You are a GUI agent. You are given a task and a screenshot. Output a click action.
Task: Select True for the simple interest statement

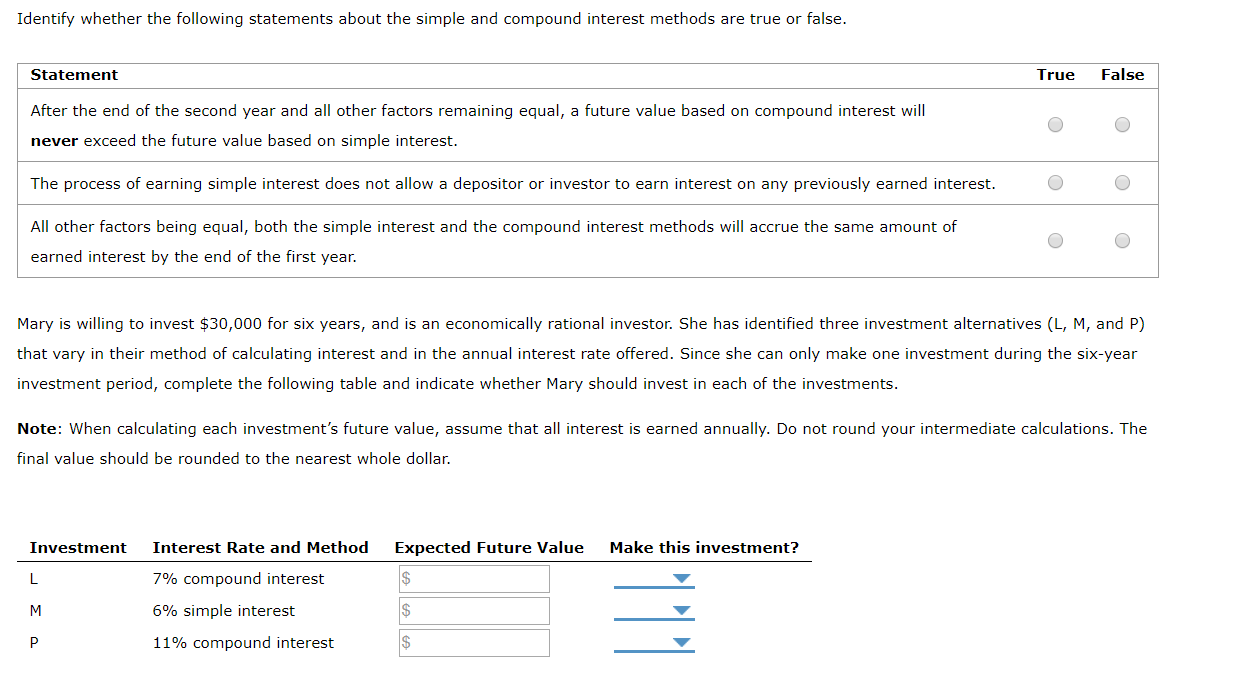1054,182
